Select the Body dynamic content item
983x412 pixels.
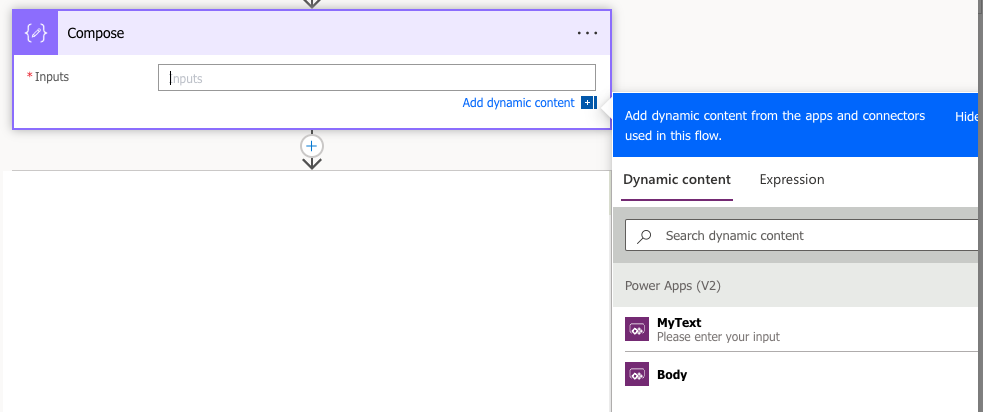pyautogui.click(x=672, y=375)
